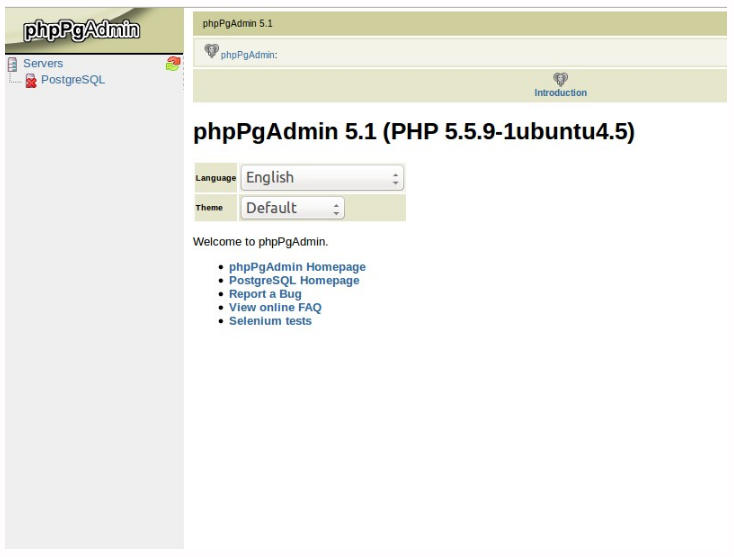The height and width of the screenshot is (557, 734).
Task: Click the Servers tree icon
Action: coord(13,64)
